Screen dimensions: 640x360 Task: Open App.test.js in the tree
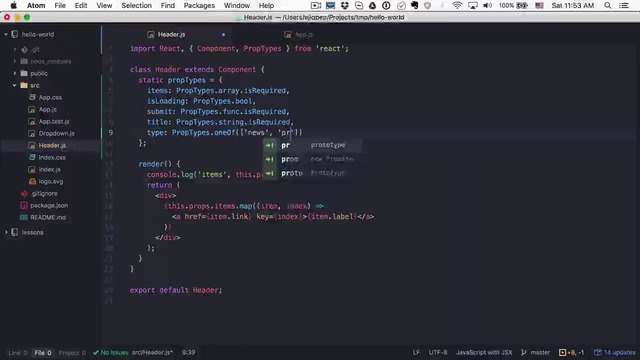click(54, 121)
